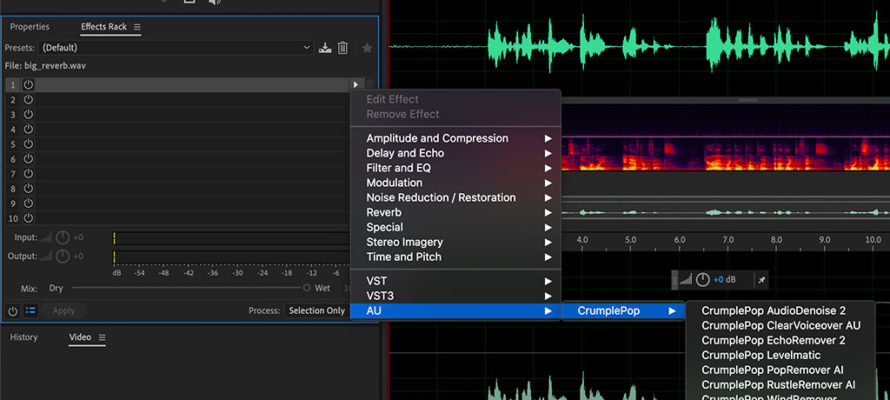Toggle power for effect slot 2
The image size is (890, 400).
click(28, 99)
